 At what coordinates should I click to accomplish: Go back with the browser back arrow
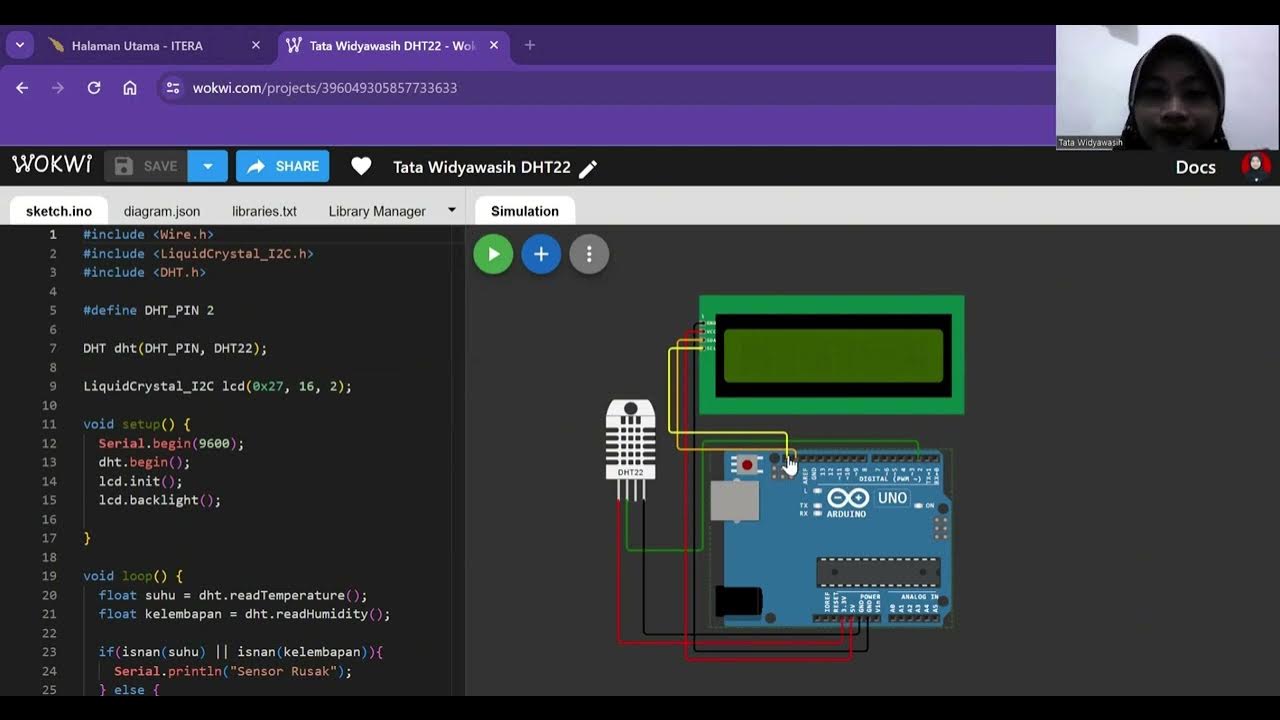point(22,88)
